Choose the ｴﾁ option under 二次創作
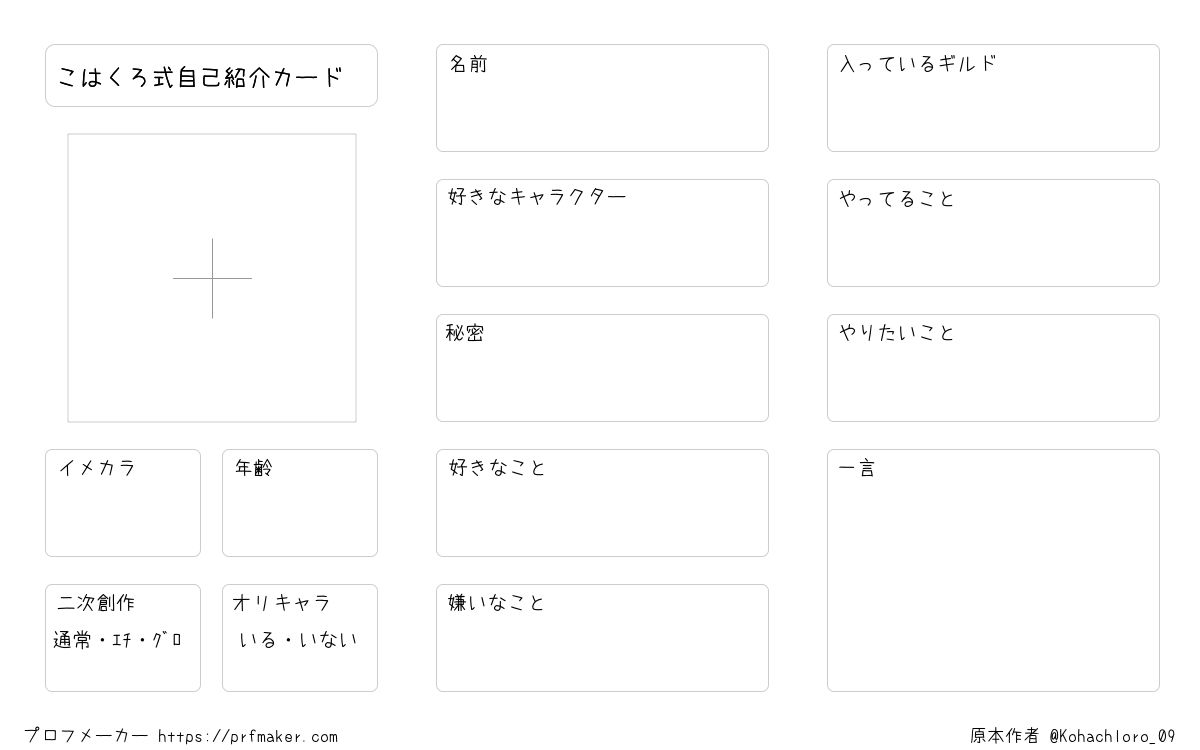Viewport: 1200px width, 750px height. point(123,640)
